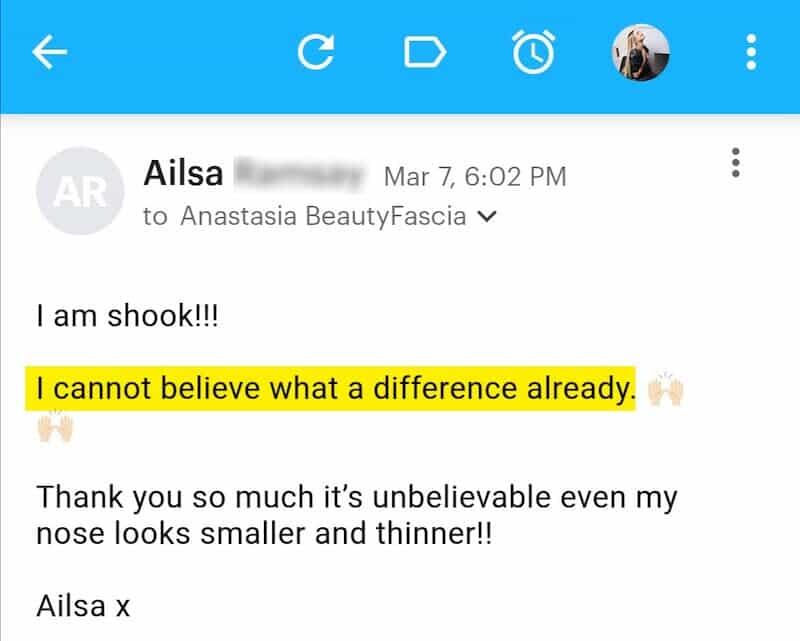Click the back arrow to return to inbox
800x641 pixels.
tap(48, 52)
